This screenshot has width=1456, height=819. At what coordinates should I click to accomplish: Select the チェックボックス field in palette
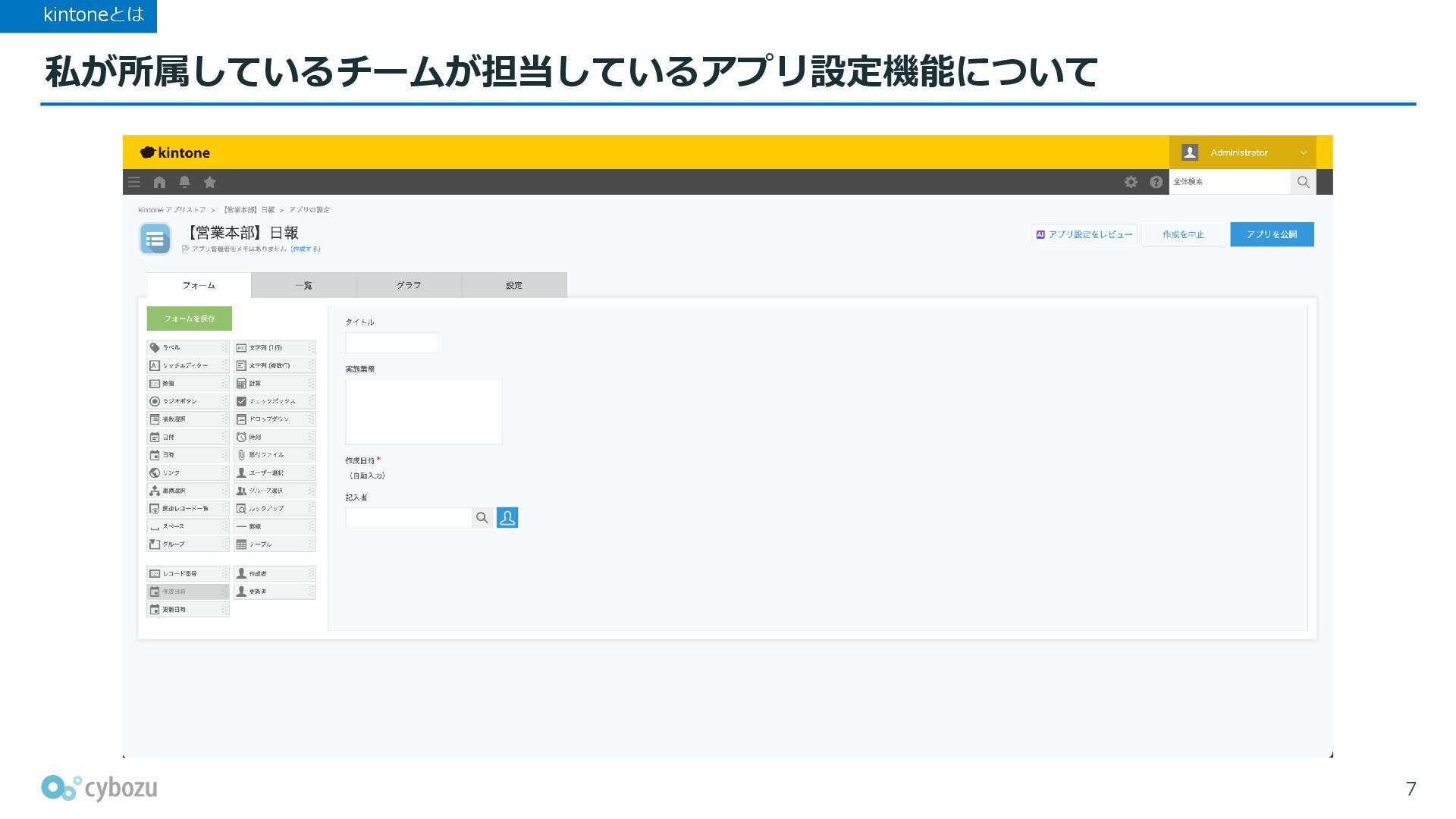(x=273, y=401)
